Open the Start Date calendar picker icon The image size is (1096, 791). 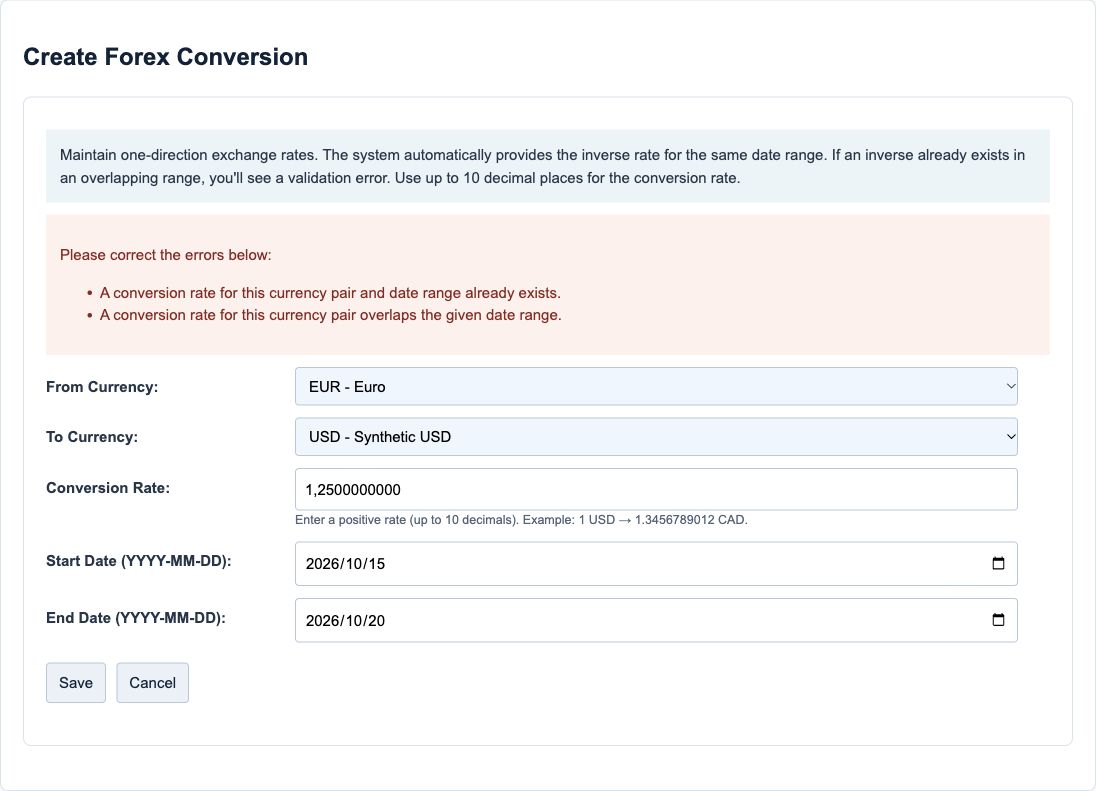pyautogui.click(x=998, y=563)
